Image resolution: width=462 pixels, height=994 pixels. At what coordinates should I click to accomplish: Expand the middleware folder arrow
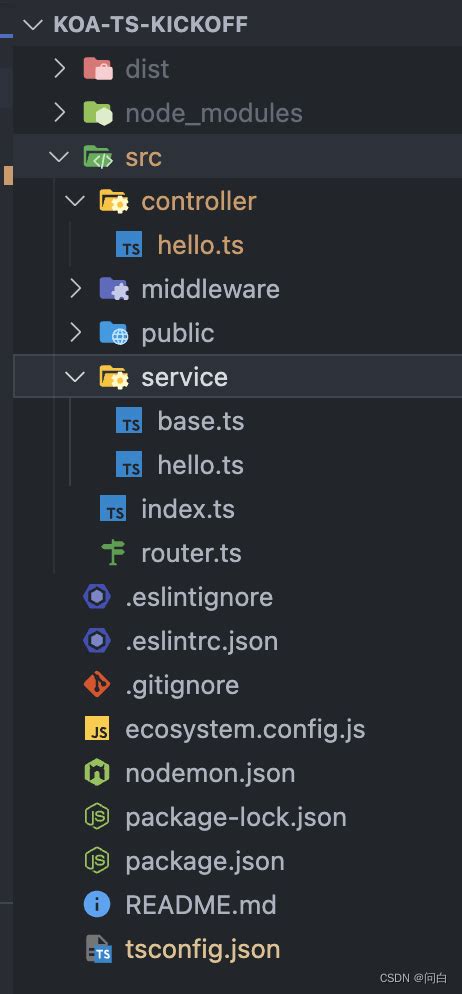coord(76,288)
